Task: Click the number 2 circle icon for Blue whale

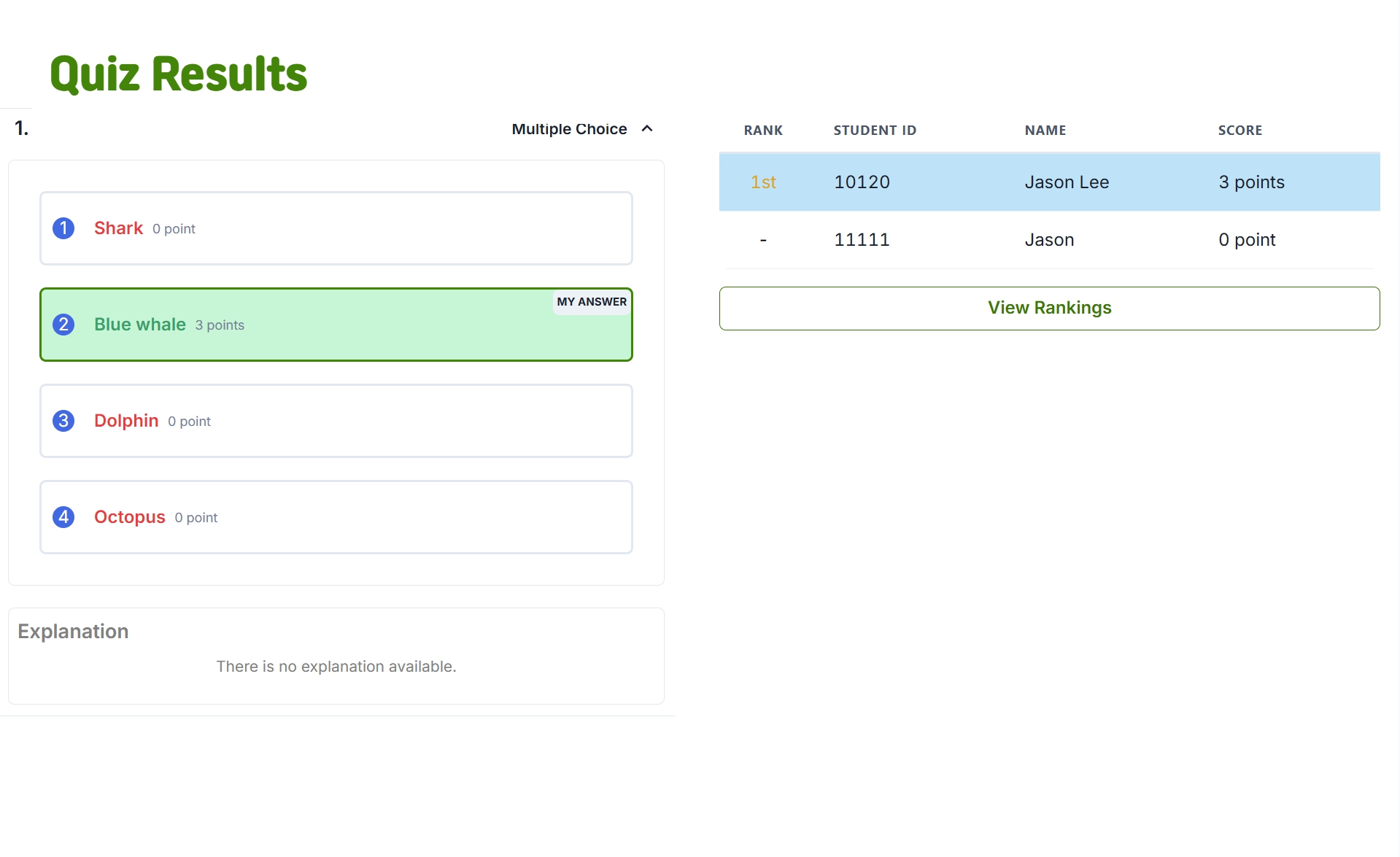Action: click(63, 325)
